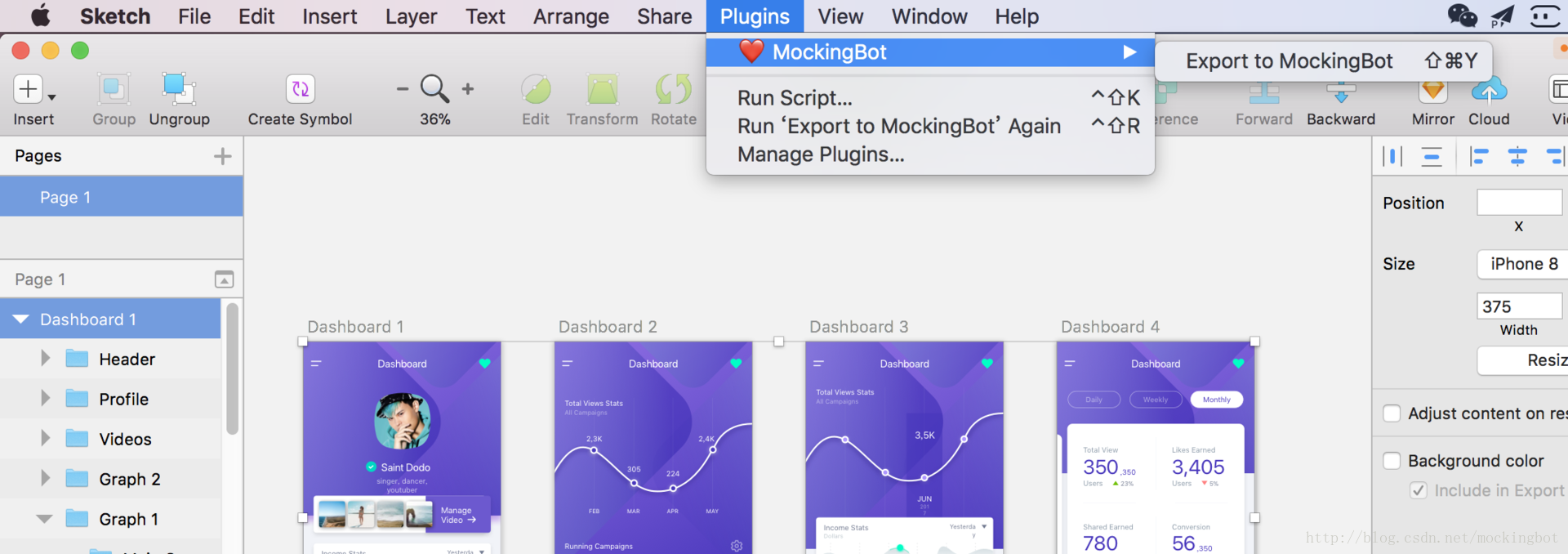This screenshot has height=554, width=1568.
Task: Select the Dashboard 4 artboard title
Action: [1110, 327]
